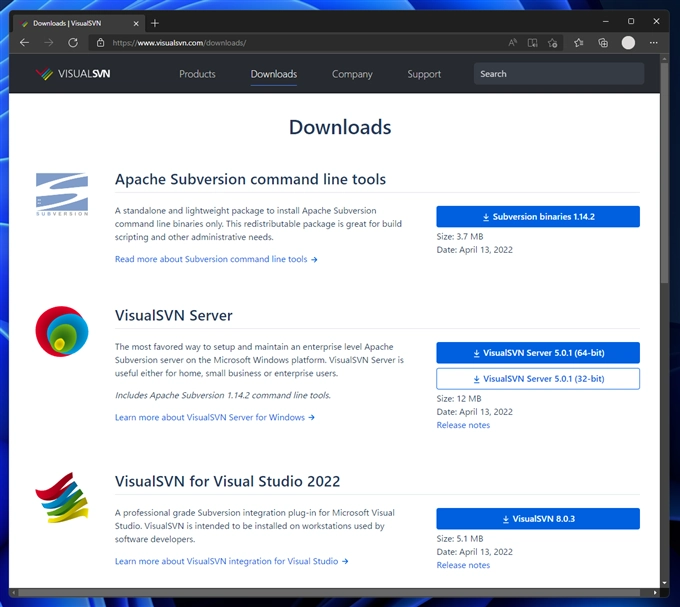Image resolution: width=680 pixels, height=607 pixels.
Task: Close the Downloads | VisualSVN tab
Action: click(136, 23)
